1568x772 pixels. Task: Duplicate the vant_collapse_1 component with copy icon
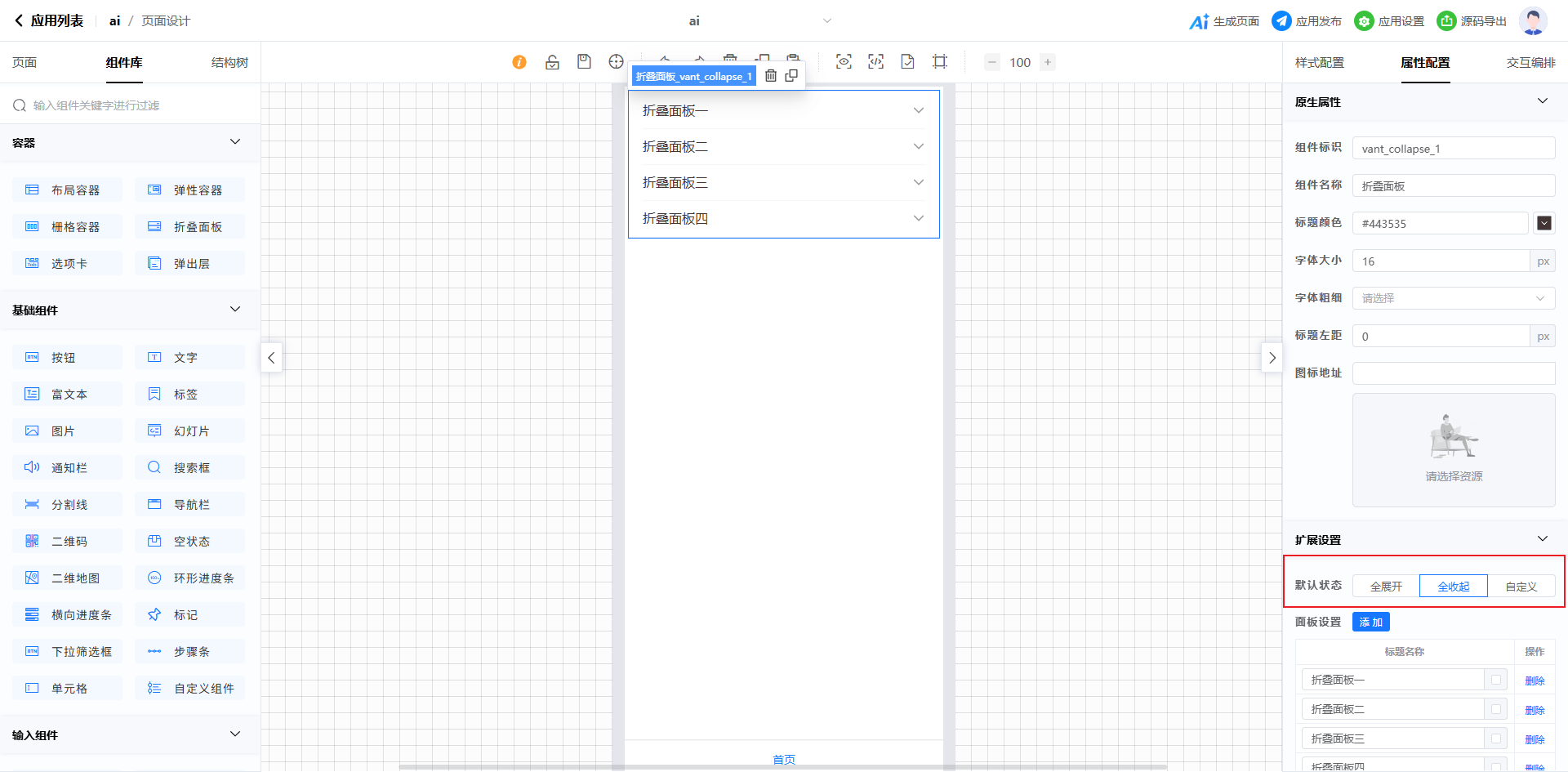pyautogui.click(x=791, y=76)
